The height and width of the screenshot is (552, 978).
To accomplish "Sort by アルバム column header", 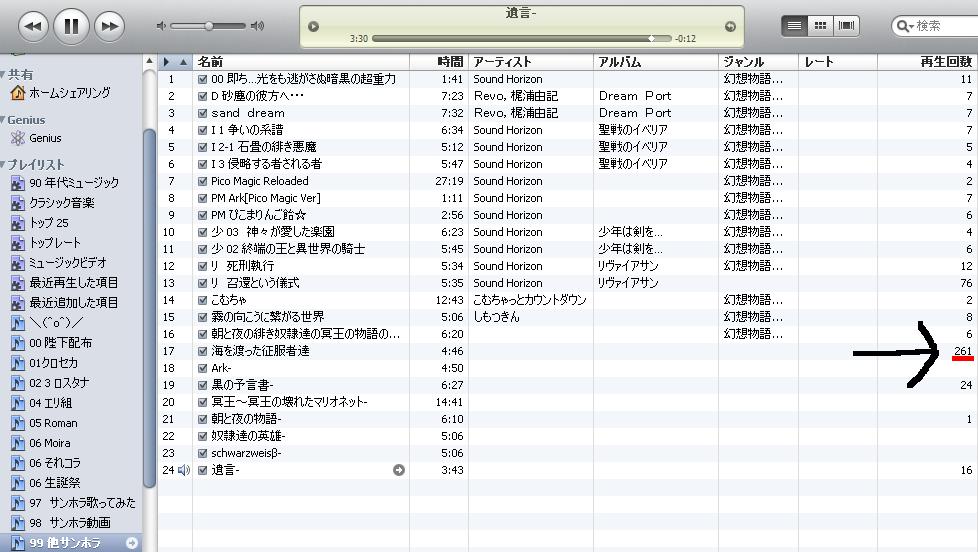I will tap(656, 62).
